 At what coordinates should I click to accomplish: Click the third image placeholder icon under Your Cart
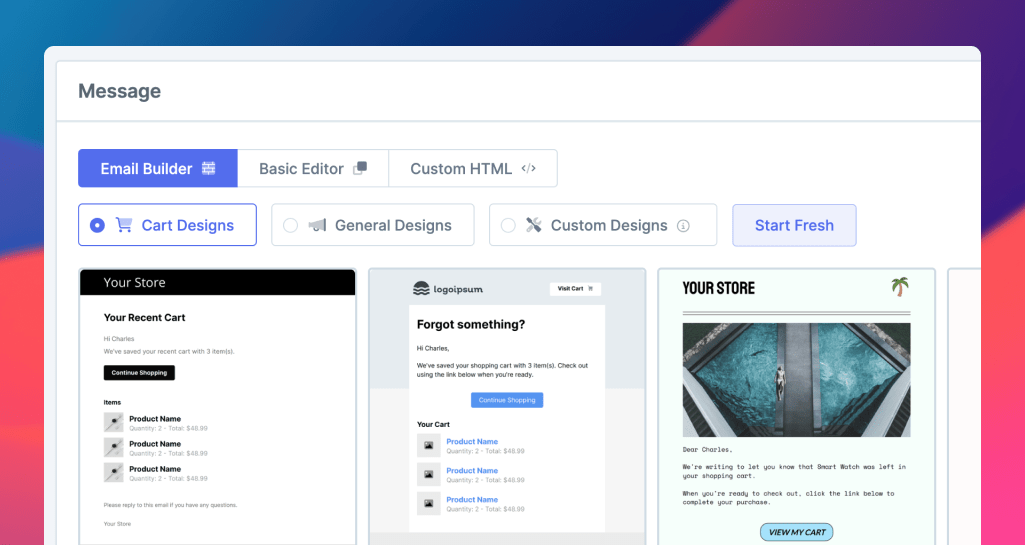(429, 503)
